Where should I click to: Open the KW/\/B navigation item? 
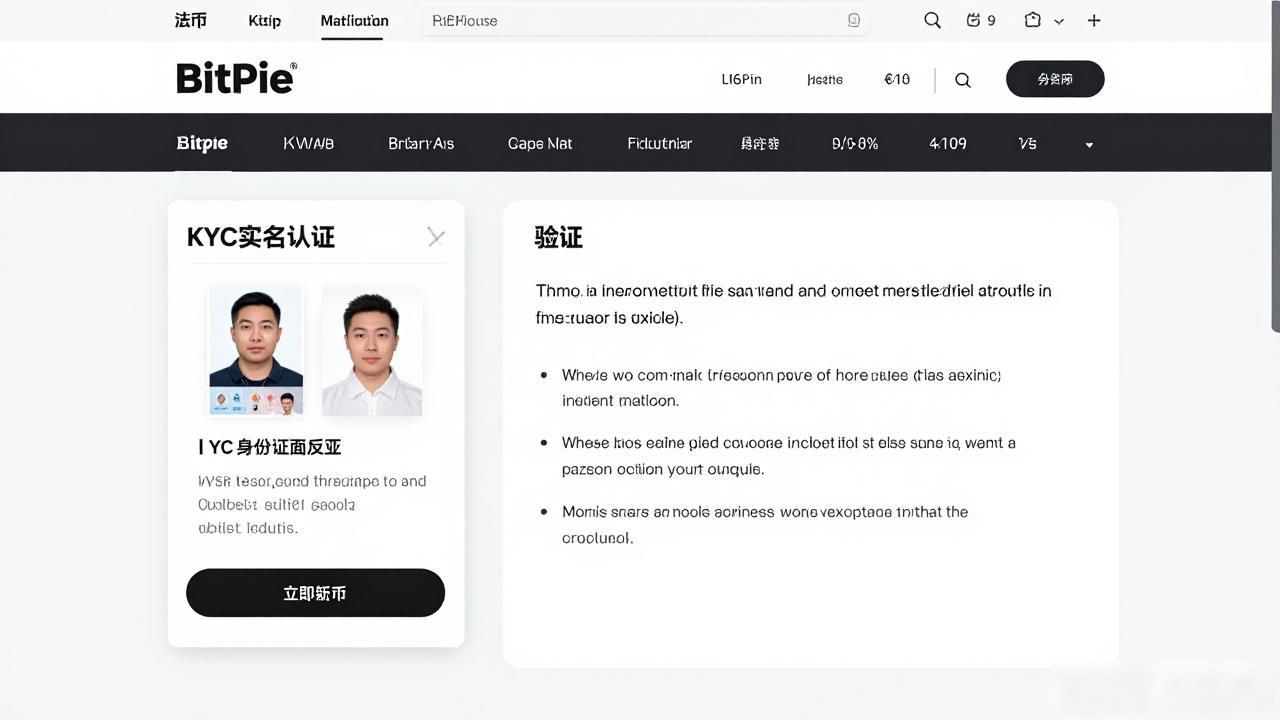click(x=308, y=143)
